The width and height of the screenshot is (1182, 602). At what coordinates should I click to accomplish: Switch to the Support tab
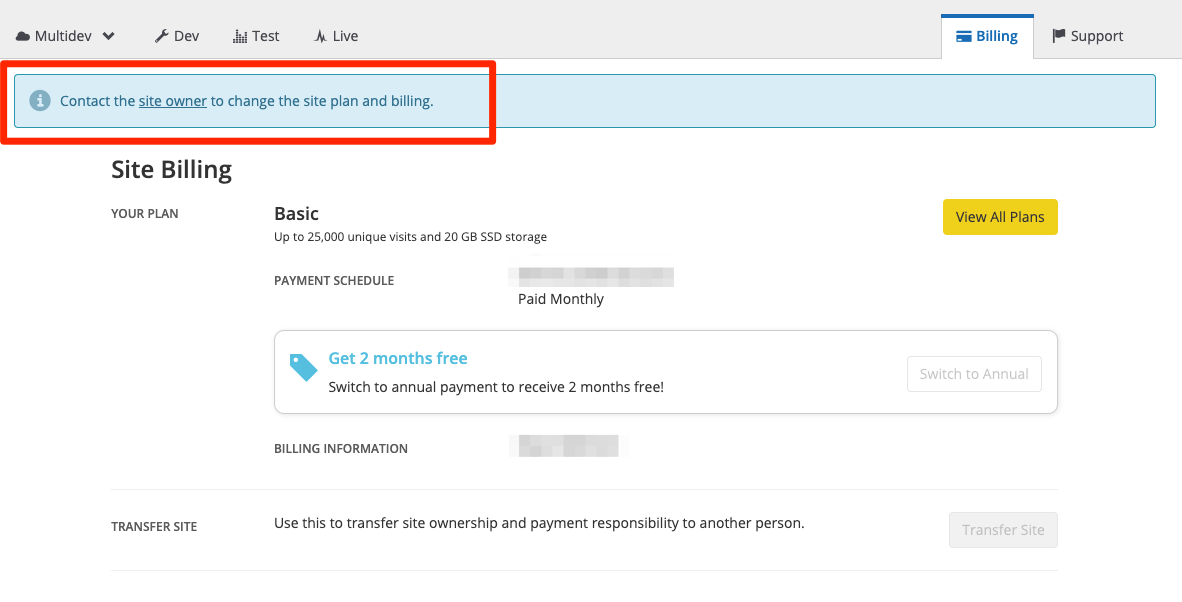pyautogui.click(x=1088, y=35)
